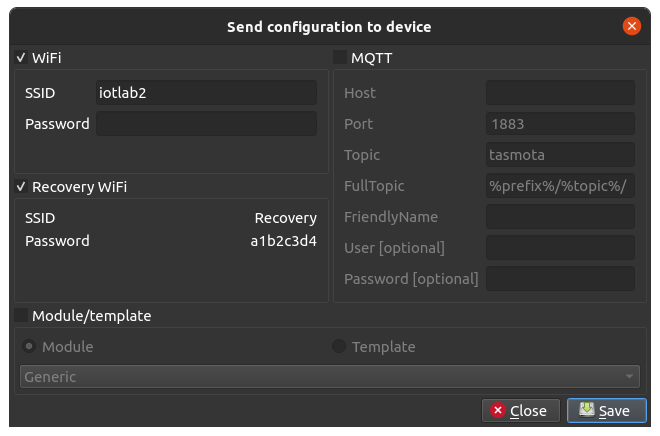
Task: Enable the MQTT checkbox
Action: [x=340, y=58]
